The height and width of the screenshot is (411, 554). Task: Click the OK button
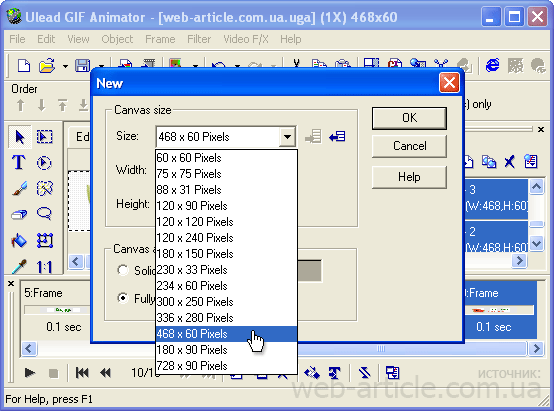click(409, 118)
